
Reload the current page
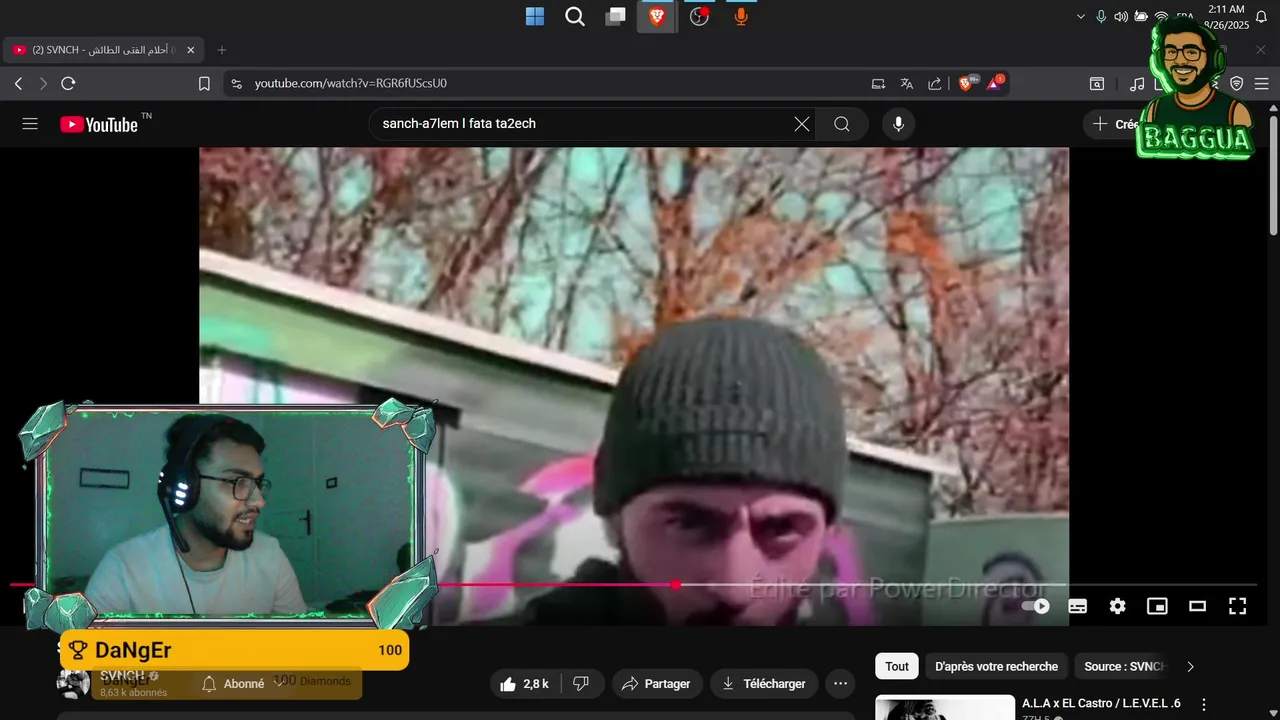(x=68, y=84)
